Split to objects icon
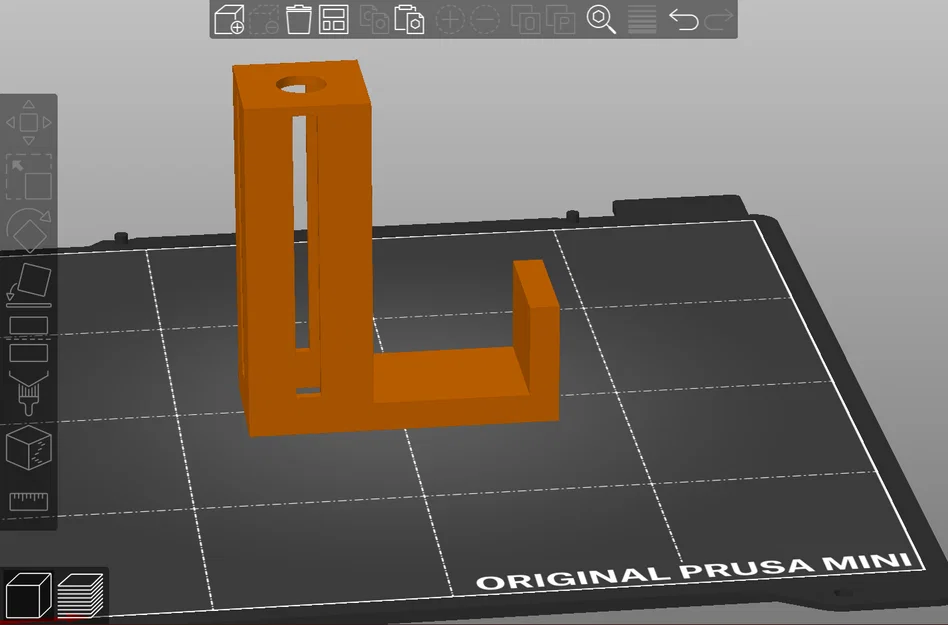948x625 pixels. click(x=525, y=19)
